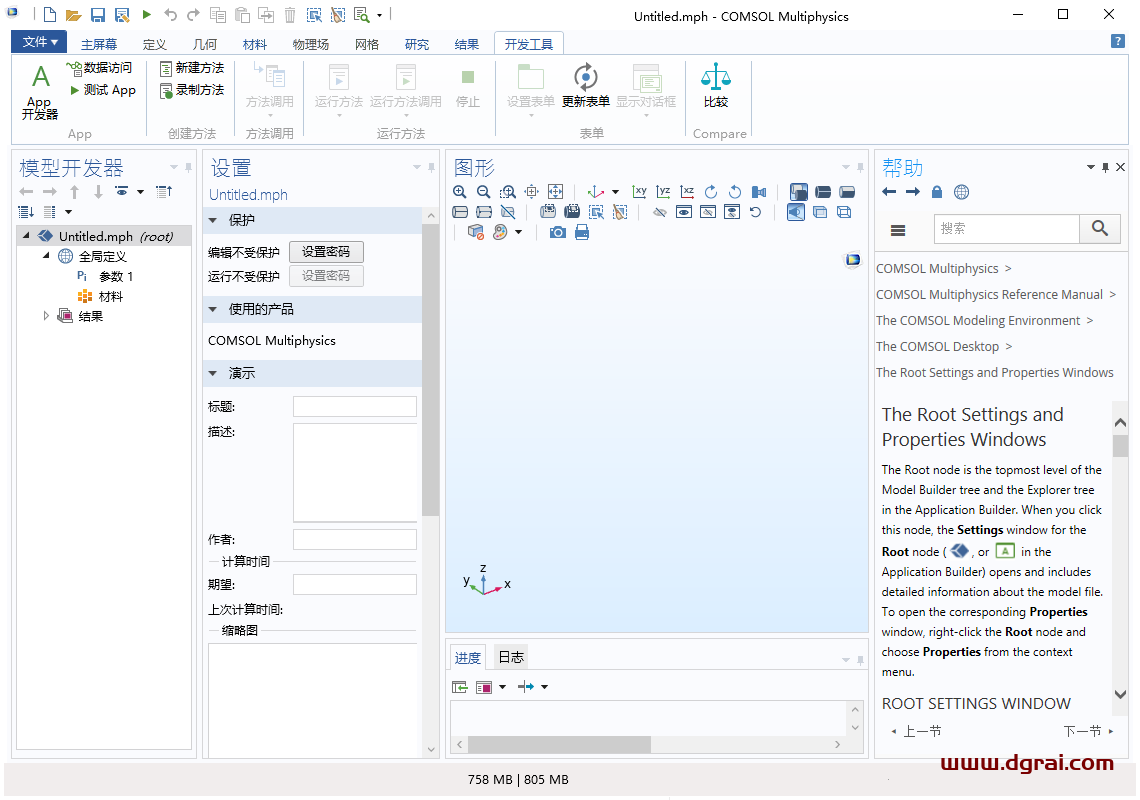The width and height of the screenshot is (1140, 800).
Task: Switch to the 几何 ribbon tab
Action: (x=204, y=44)
